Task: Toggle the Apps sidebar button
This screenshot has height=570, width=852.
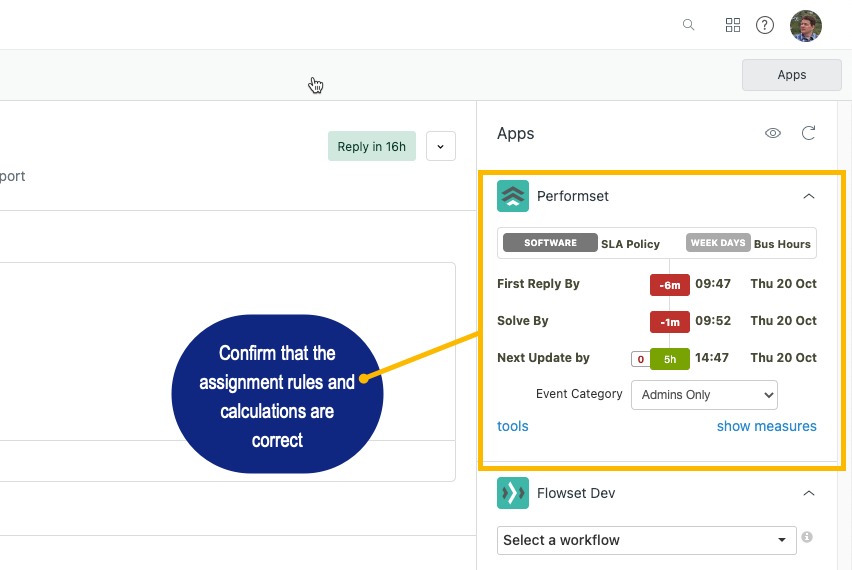Action: click(x=792, y=75)
